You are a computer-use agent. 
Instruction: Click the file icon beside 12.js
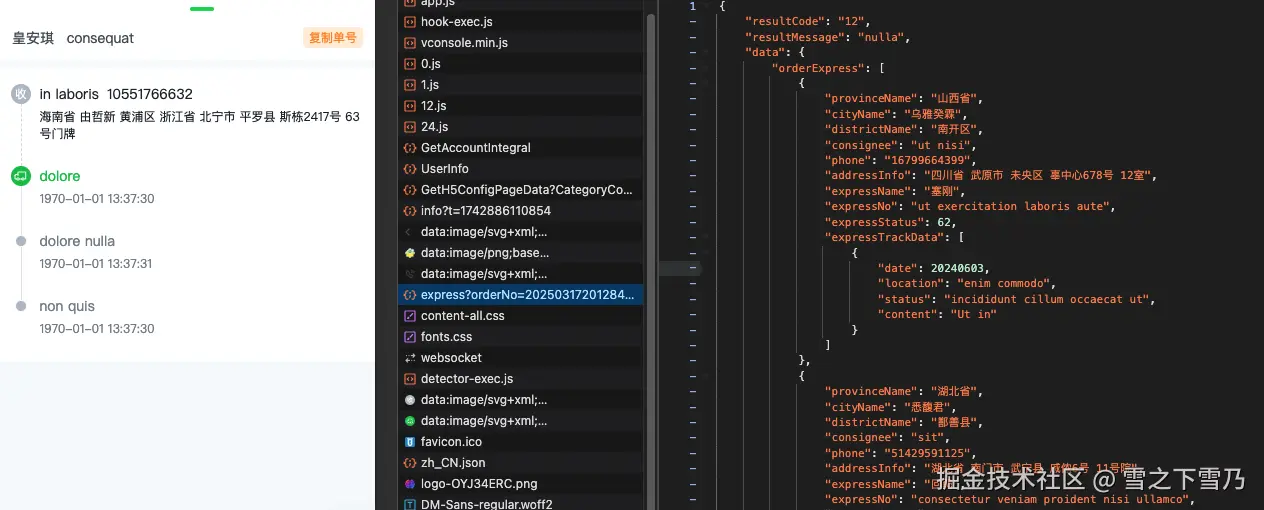410,105
